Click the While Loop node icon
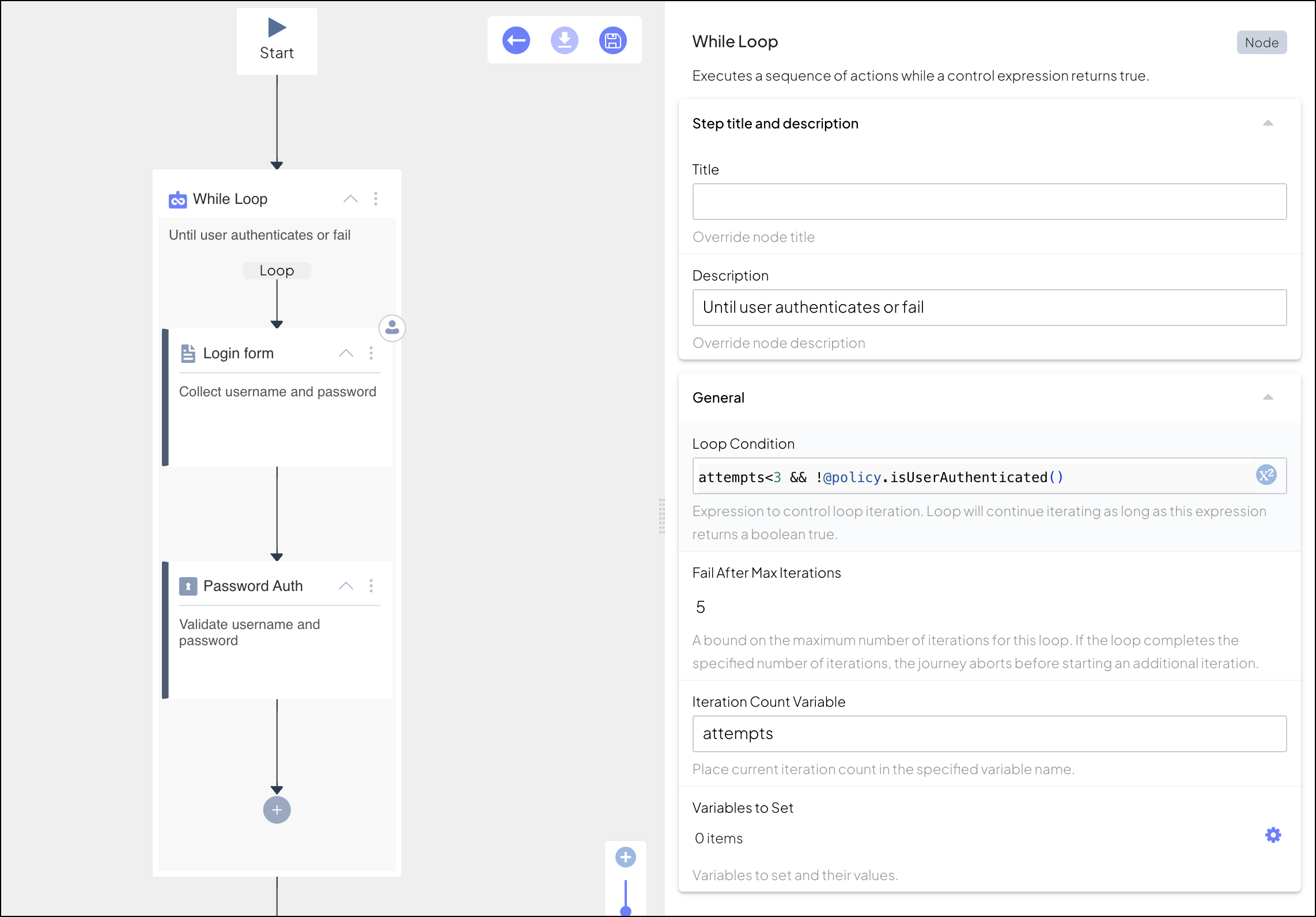 (177, 199)
